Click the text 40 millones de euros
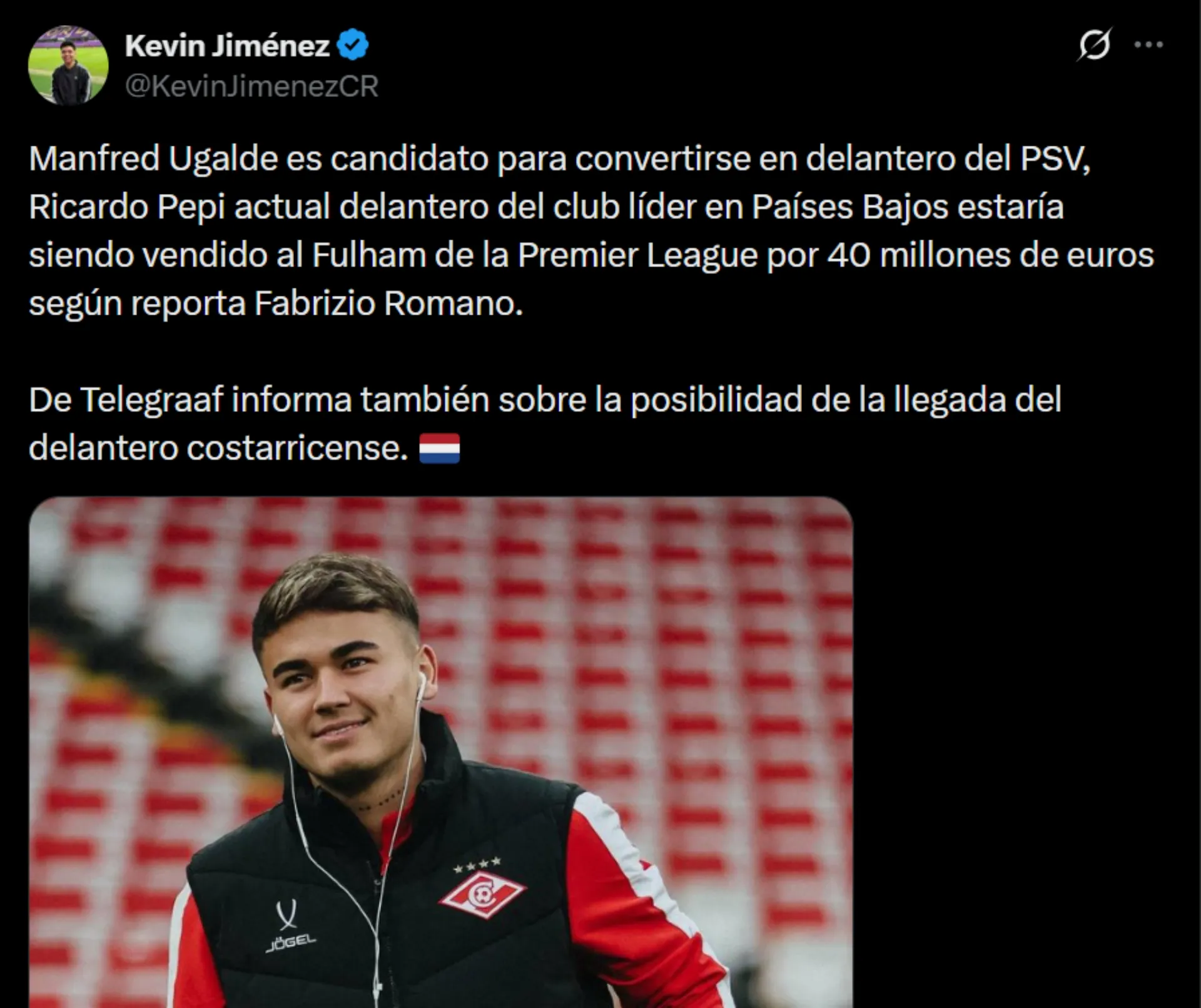This screenshot has height=1008, width=1201. coord(990,255)
